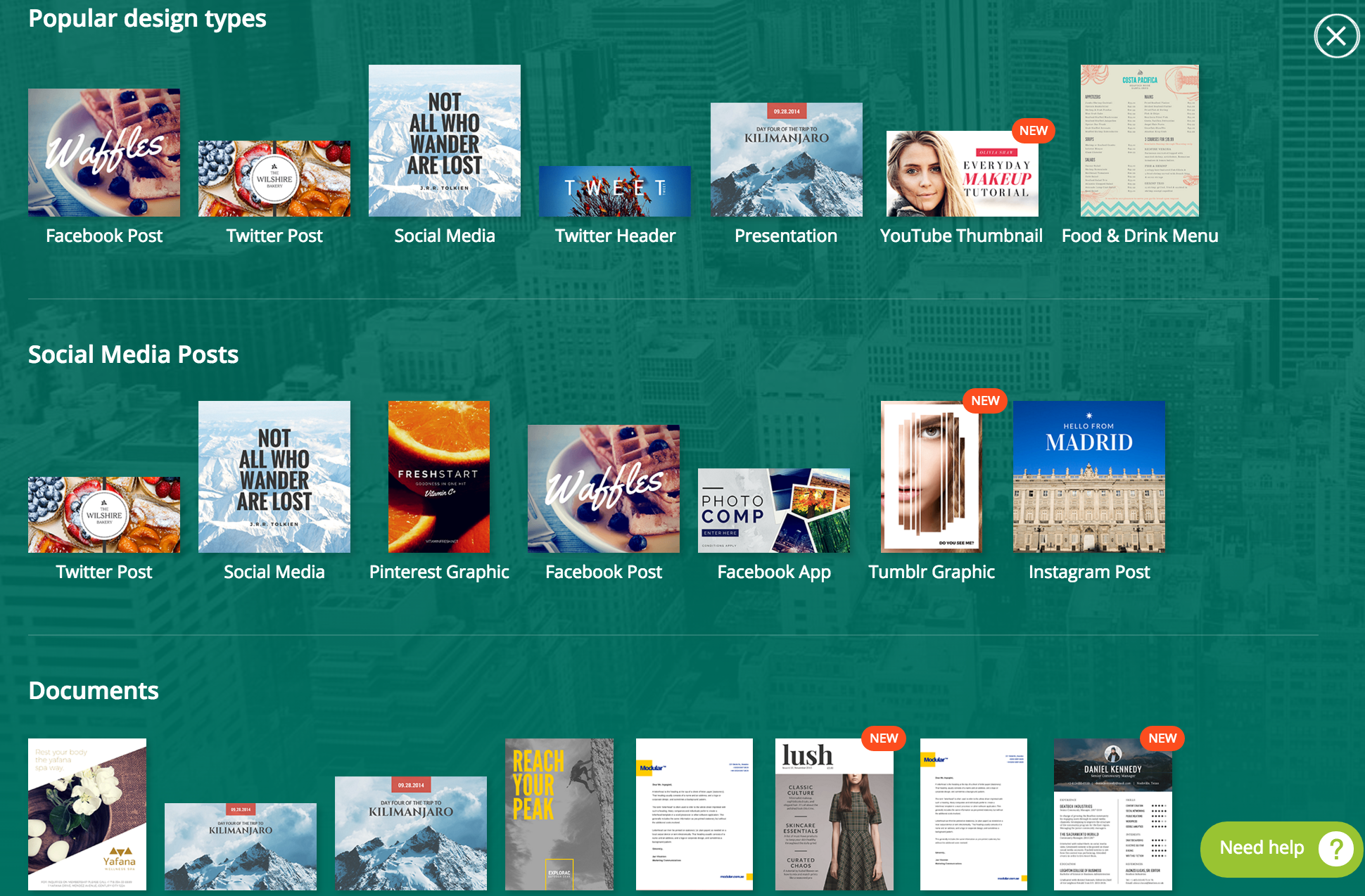Viewport: 1365px width, 896px height.
Task: Click Social Media label in Popular types
Action: pyautogui.click(x=445, y=236)
